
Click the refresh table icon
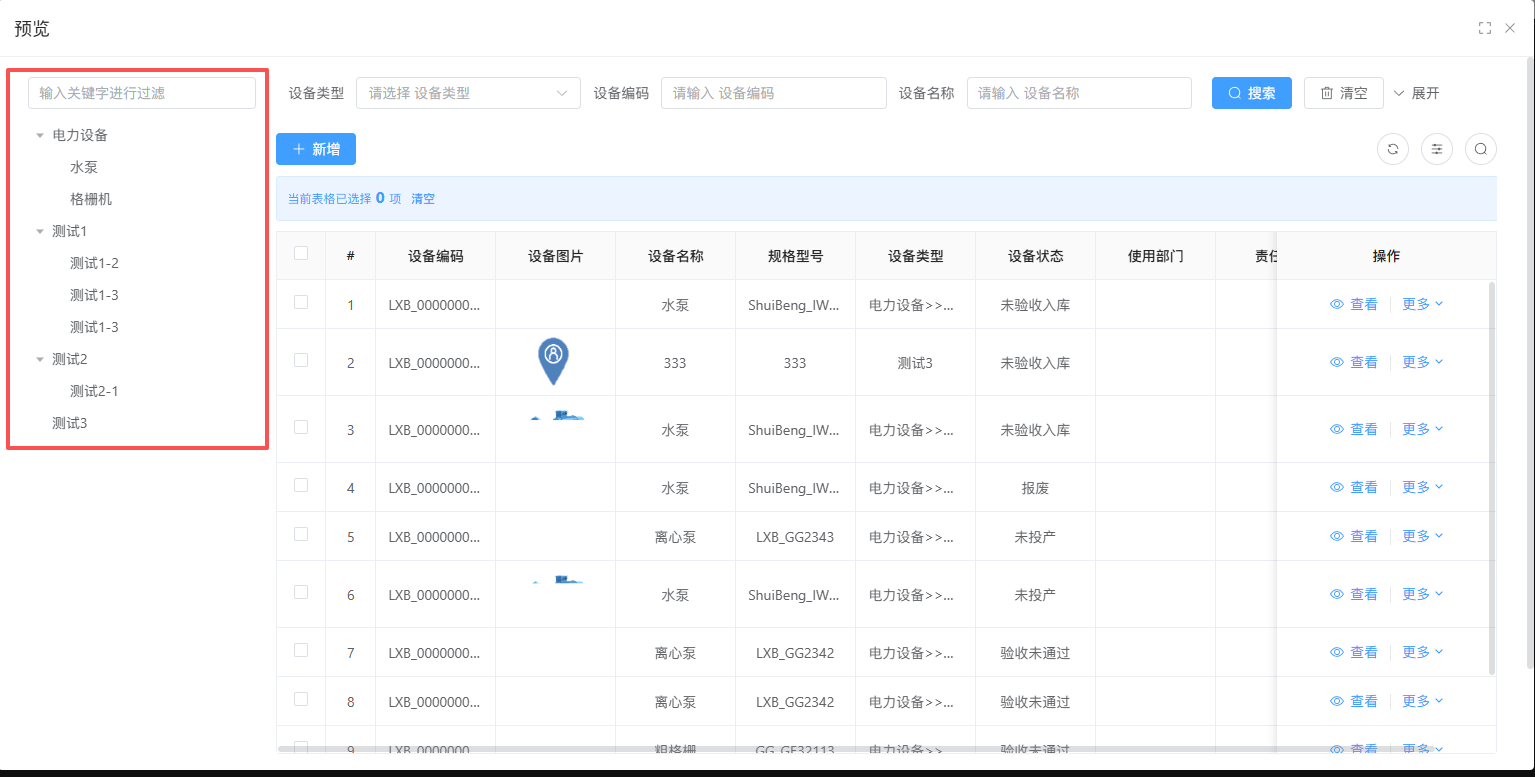1393,149
